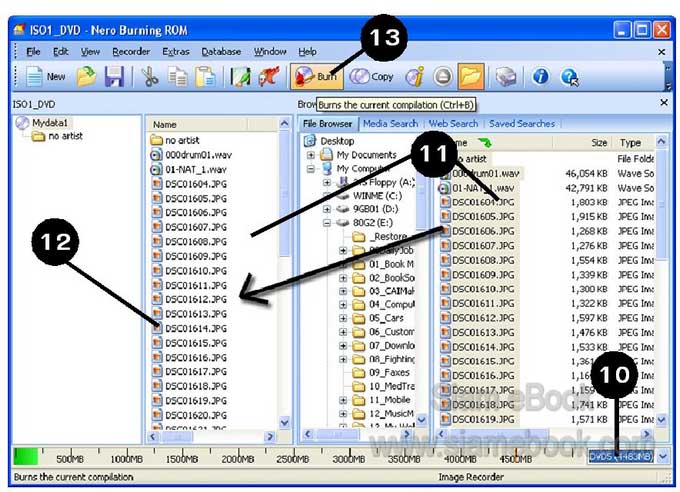Open the Window menu
The image size is (680, 492).
click(270, 52)
